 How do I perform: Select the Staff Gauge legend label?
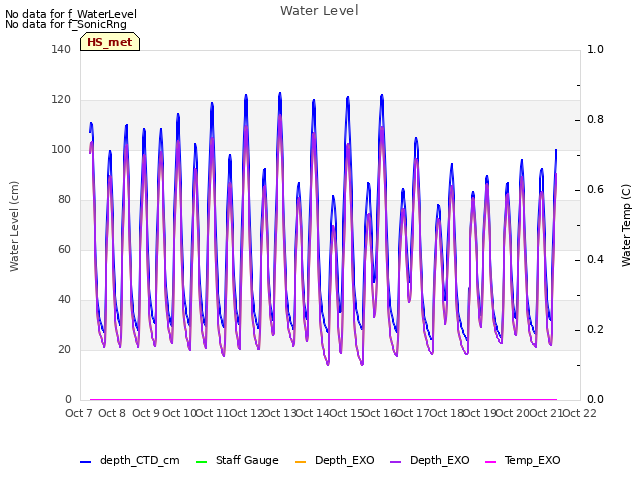coord(247,460)
